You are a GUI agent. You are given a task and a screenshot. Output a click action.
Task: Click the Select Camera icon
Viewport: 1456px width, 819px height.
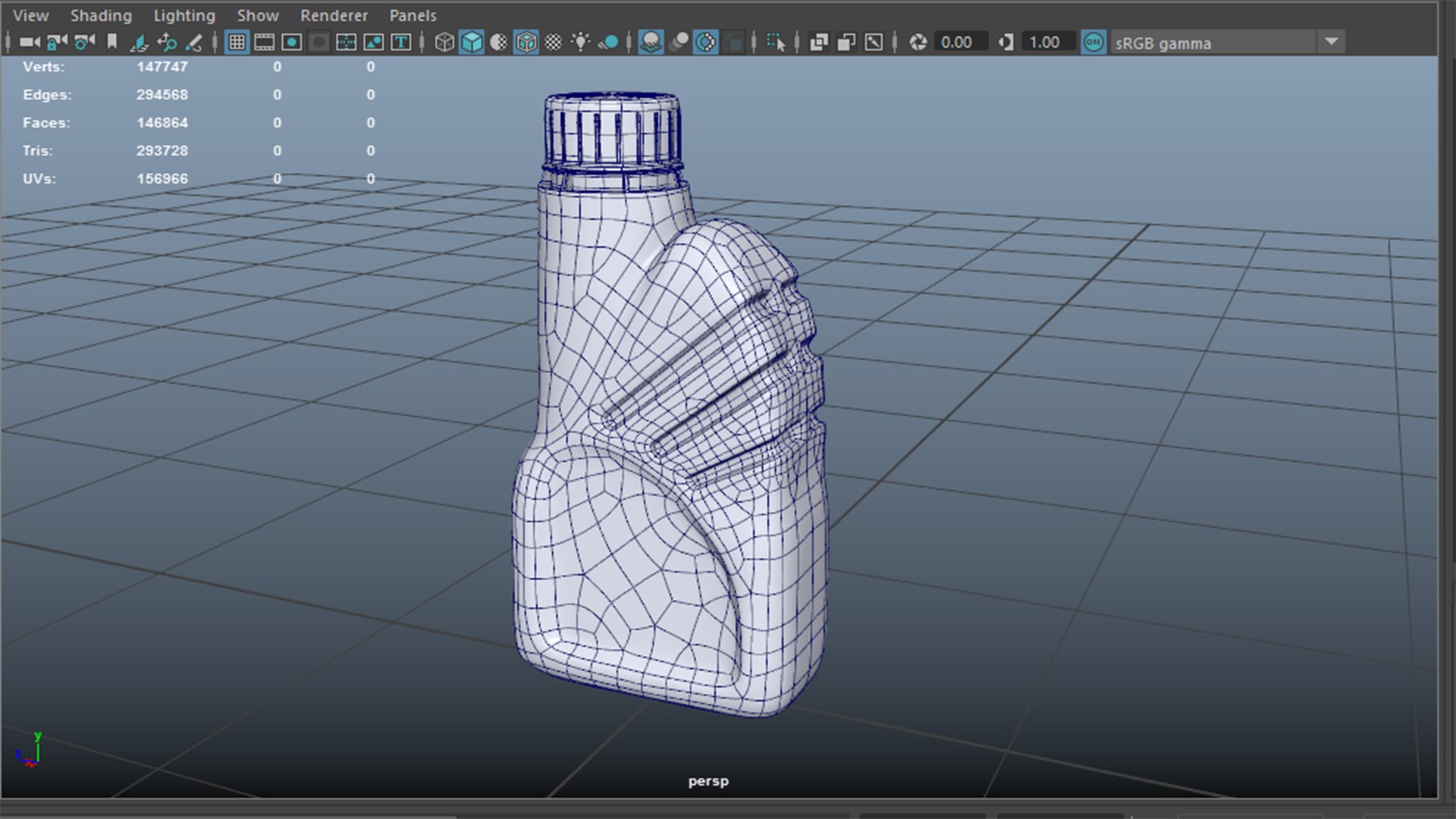pyautogui.click(x=30, y=42)
